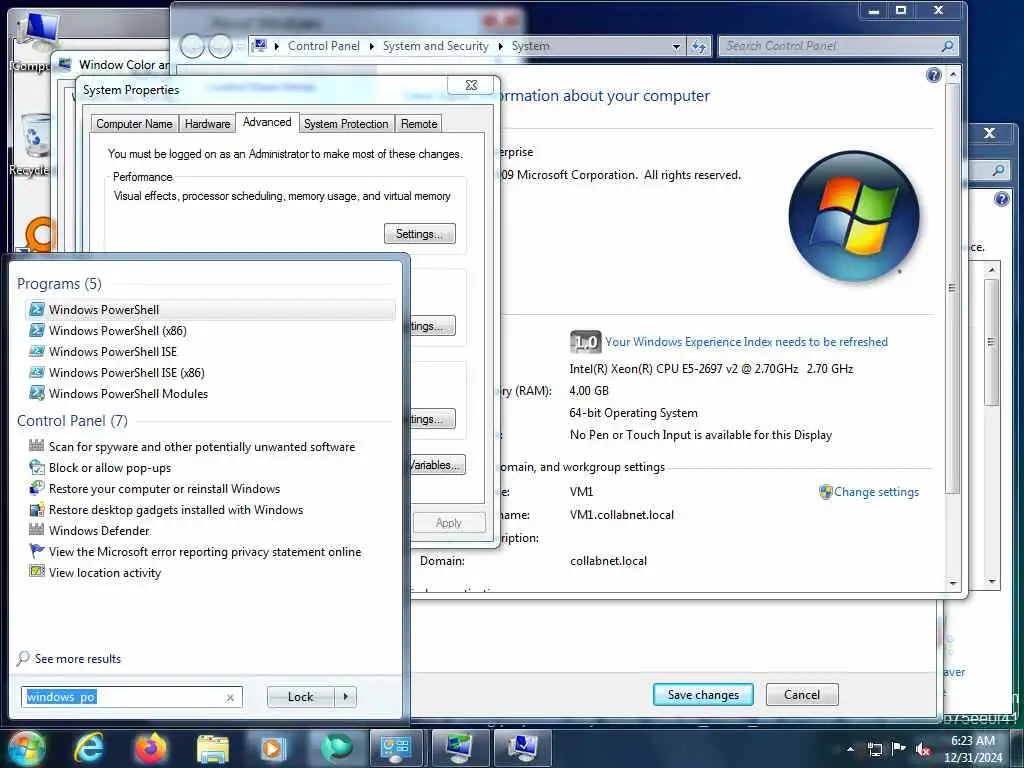Switch to the Hardware tab

click(207, 124)
